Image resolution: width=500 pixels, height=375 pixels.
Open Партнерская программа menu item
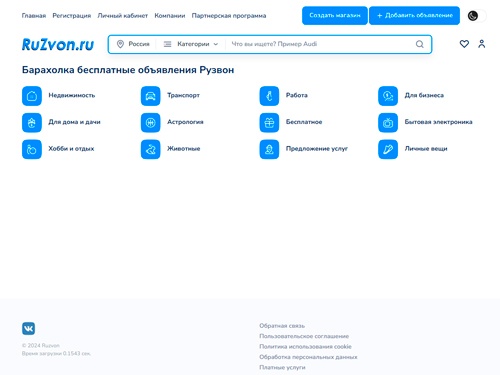(x=229, y=16)
